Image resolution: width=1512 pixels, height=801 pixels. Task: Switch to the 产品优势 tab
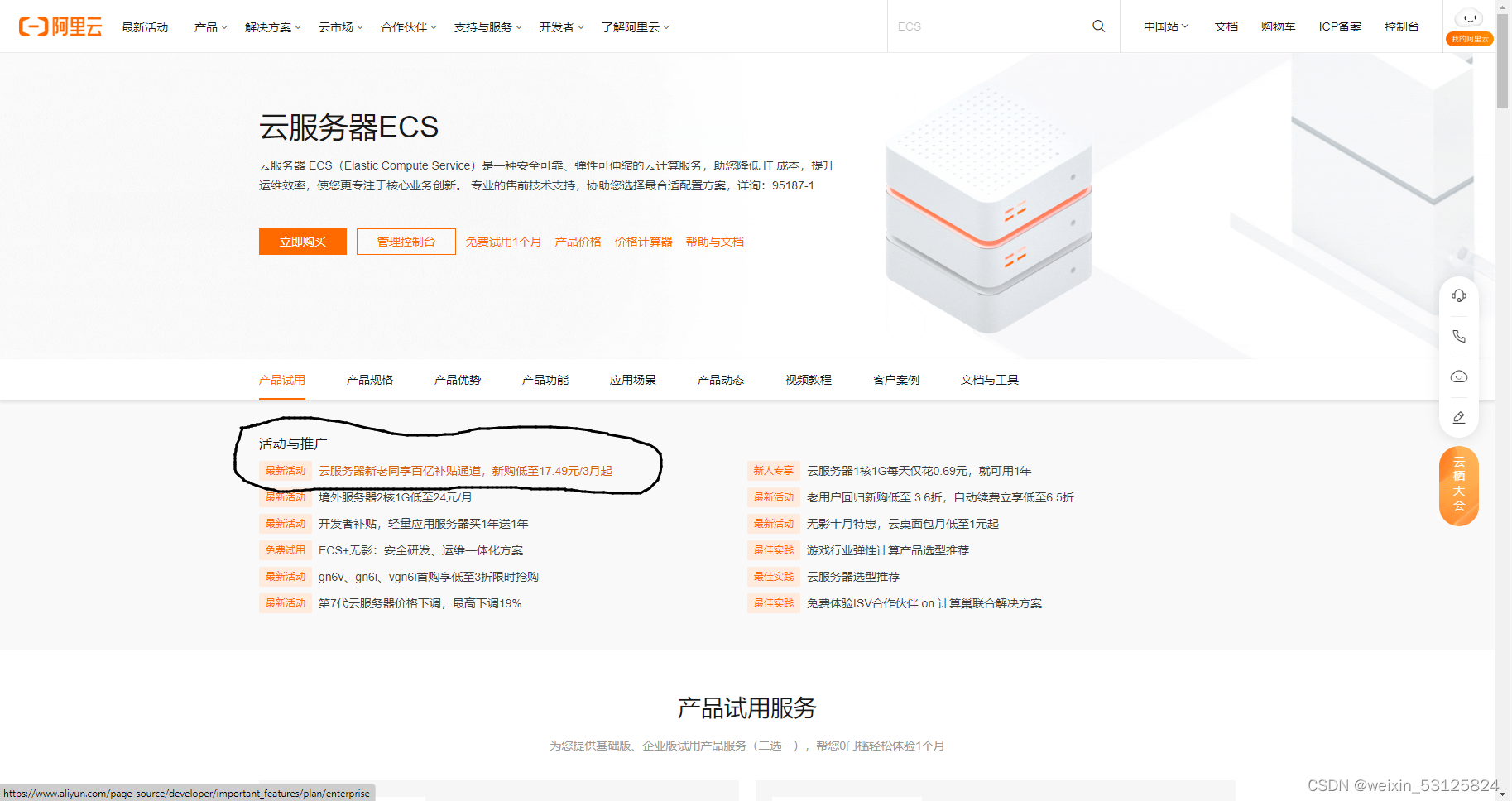click(458, 380)
